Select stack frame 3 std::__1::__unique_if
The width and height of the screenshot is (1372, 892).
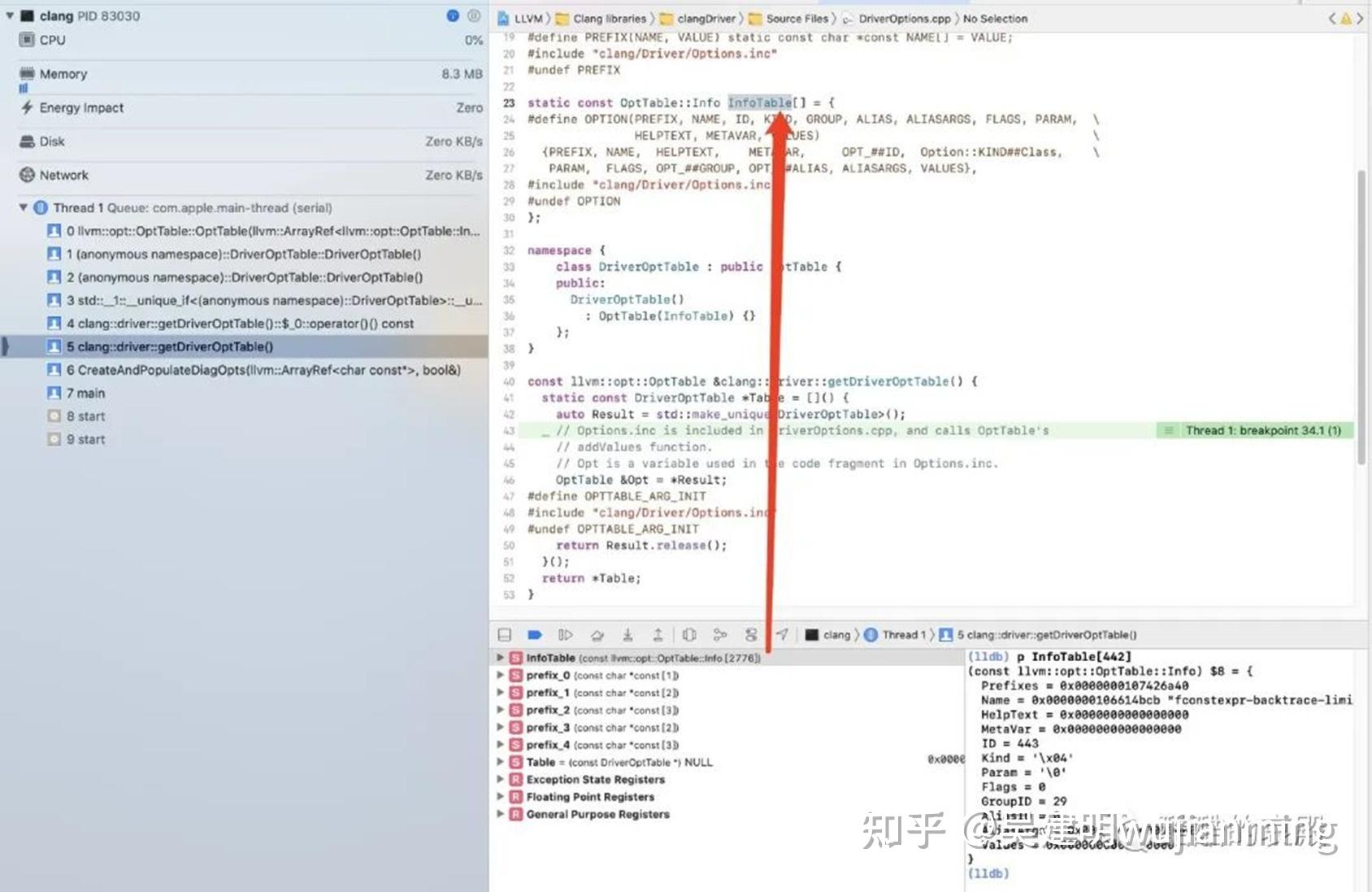click(244, 300)
